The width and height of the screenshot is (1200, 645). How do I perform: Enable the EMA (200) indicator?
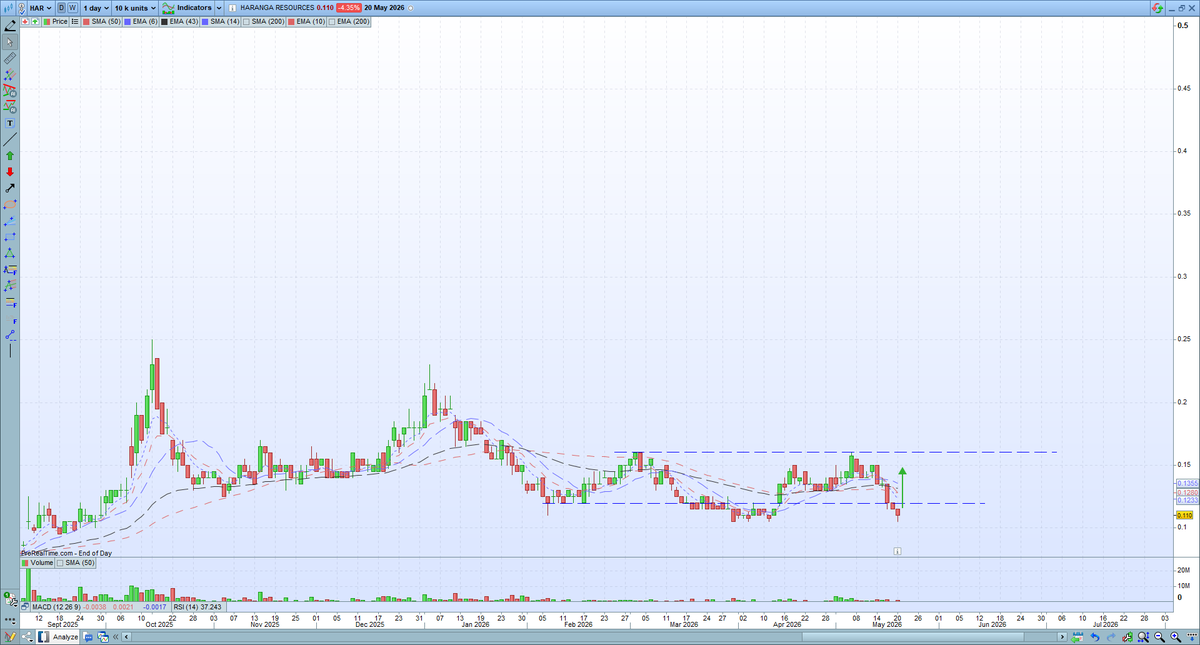(x=349, y=21)
